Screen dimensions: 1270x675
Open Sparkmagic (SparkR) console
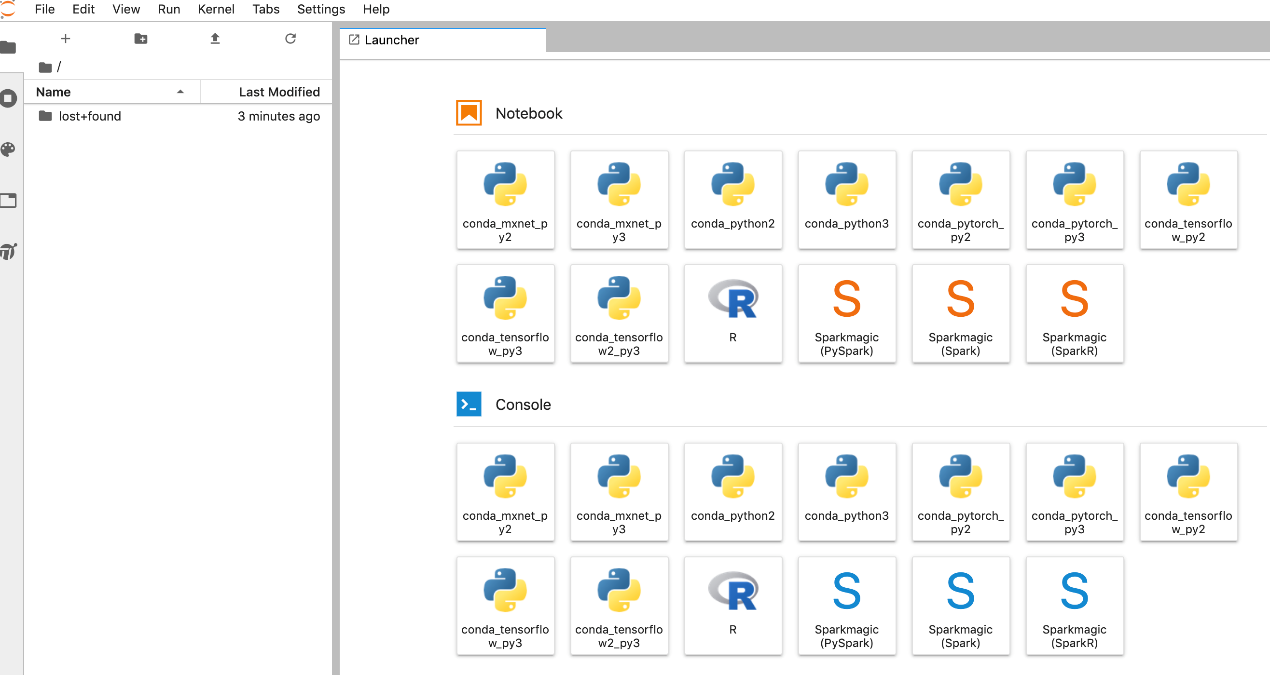pyautogui.click(x=1074, y=604)
